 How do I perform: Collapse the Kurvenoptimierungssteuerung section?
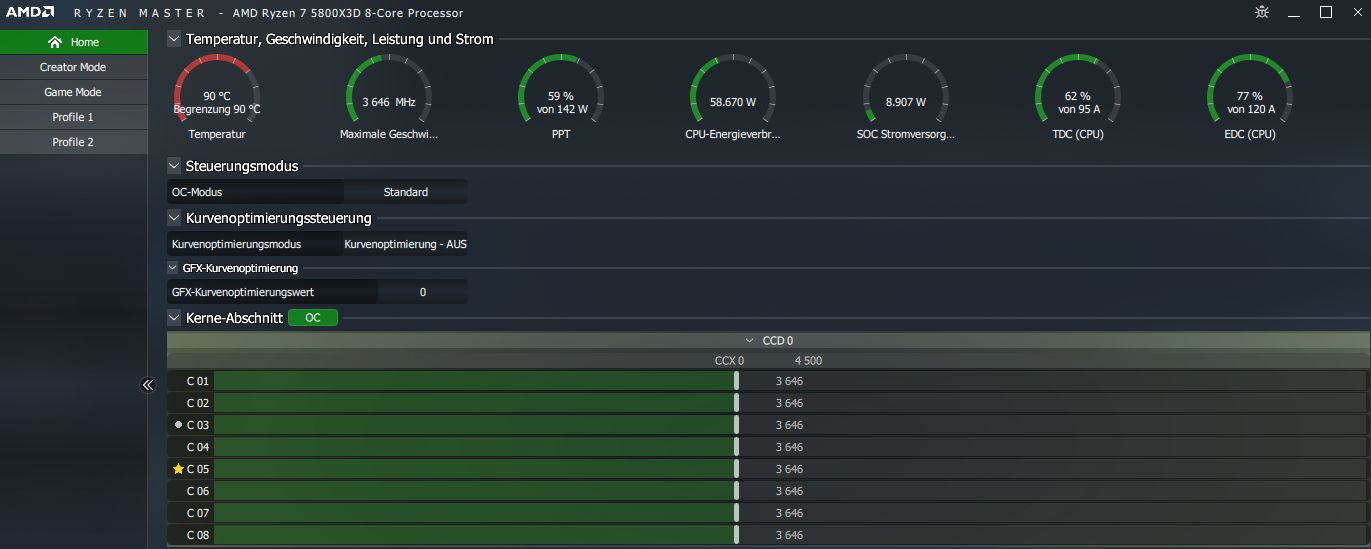(175, 218)
